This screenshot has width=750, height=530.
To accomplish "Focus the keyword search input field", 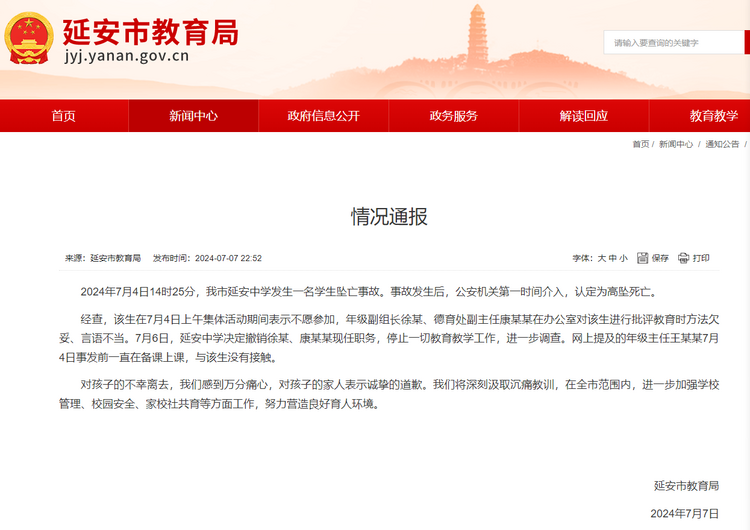I will [673, 43].
